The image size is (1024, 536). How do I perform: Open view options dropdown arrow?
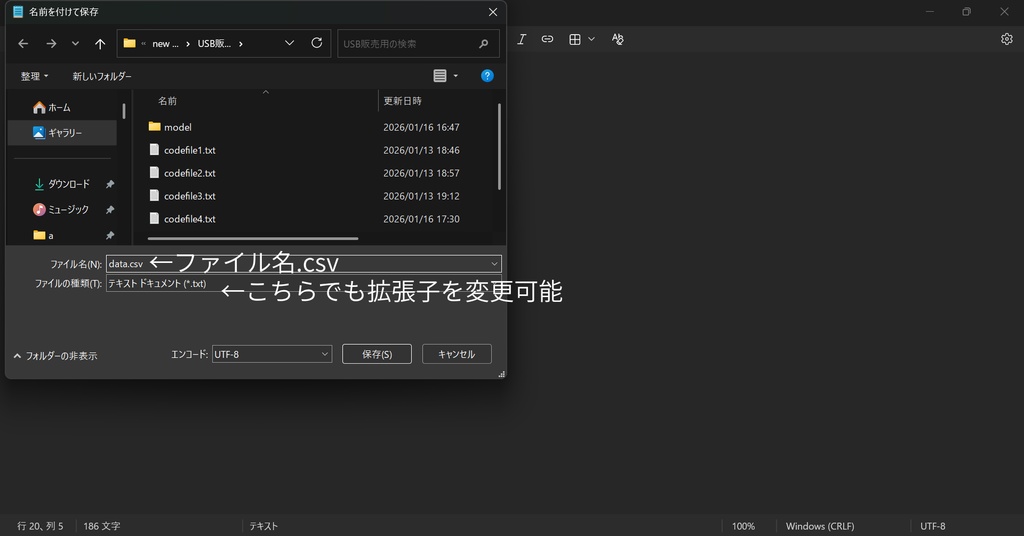click(x=456, y=76)
